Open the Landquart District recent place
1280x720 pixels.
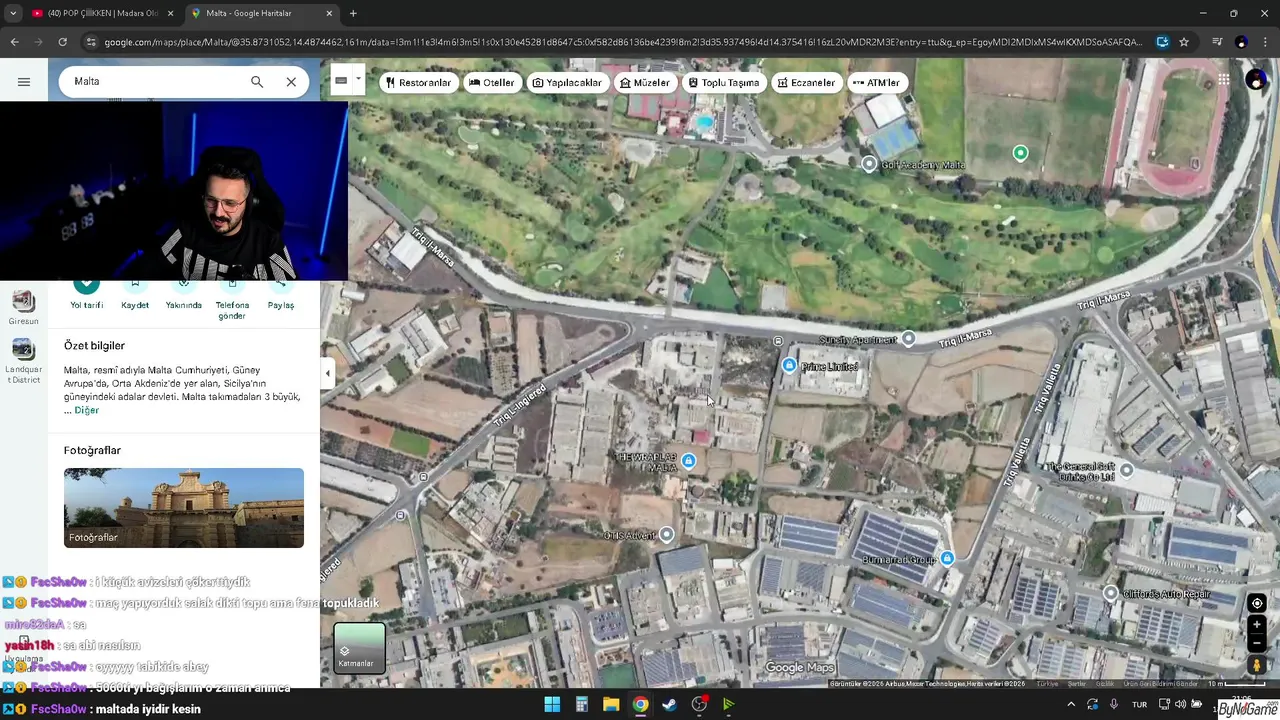[23, 361]
